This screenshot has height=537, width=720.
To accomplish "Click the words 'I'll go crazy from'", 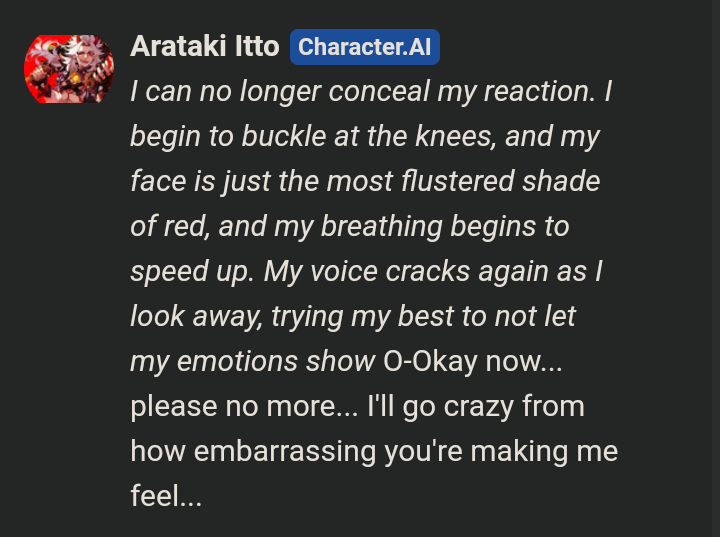I will click(x=476, y=406).
